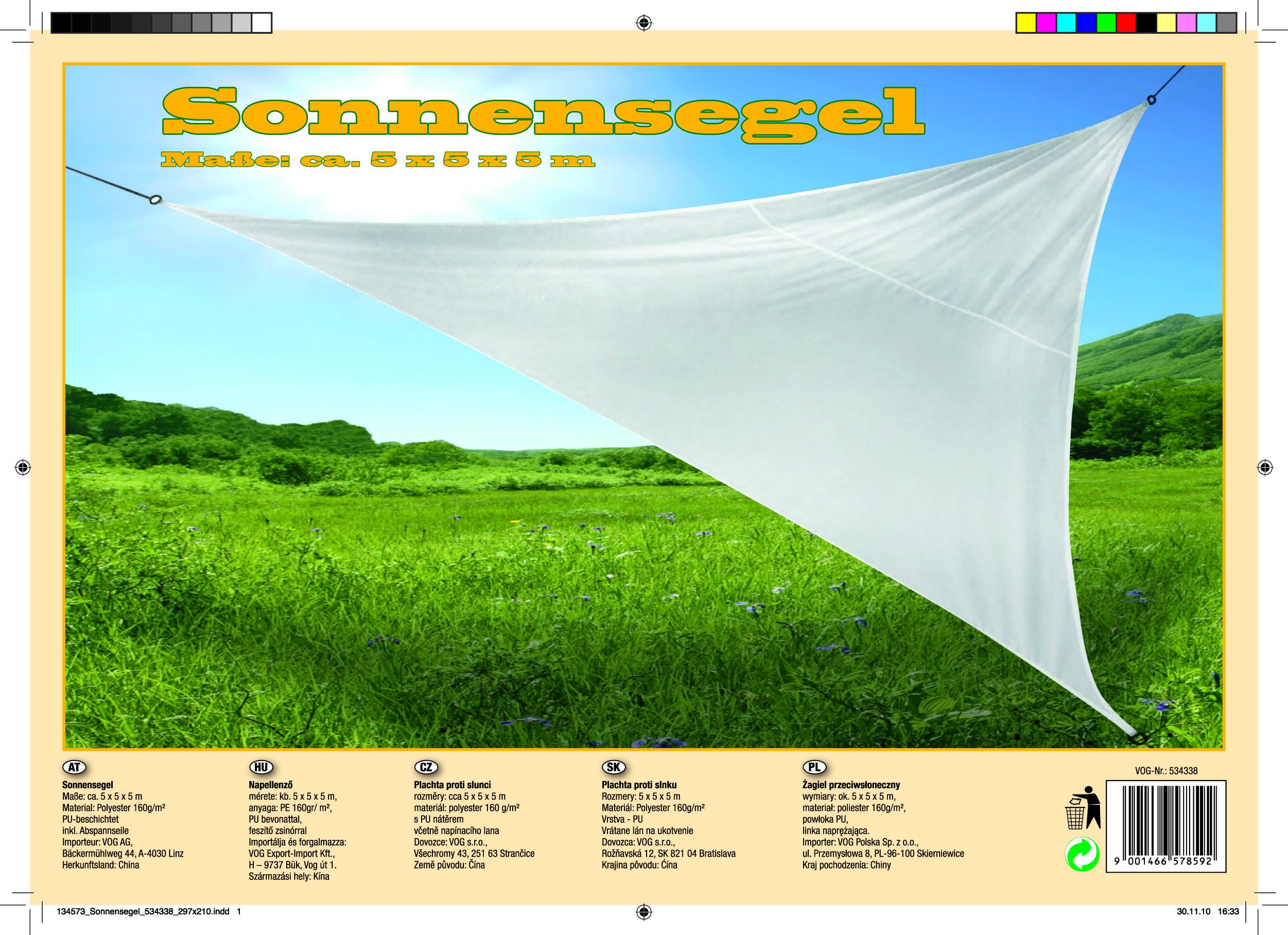The image size is (1288, 935).
Task: Click the PL country badge
Action: pyautogui.click(x=814, y=767)
